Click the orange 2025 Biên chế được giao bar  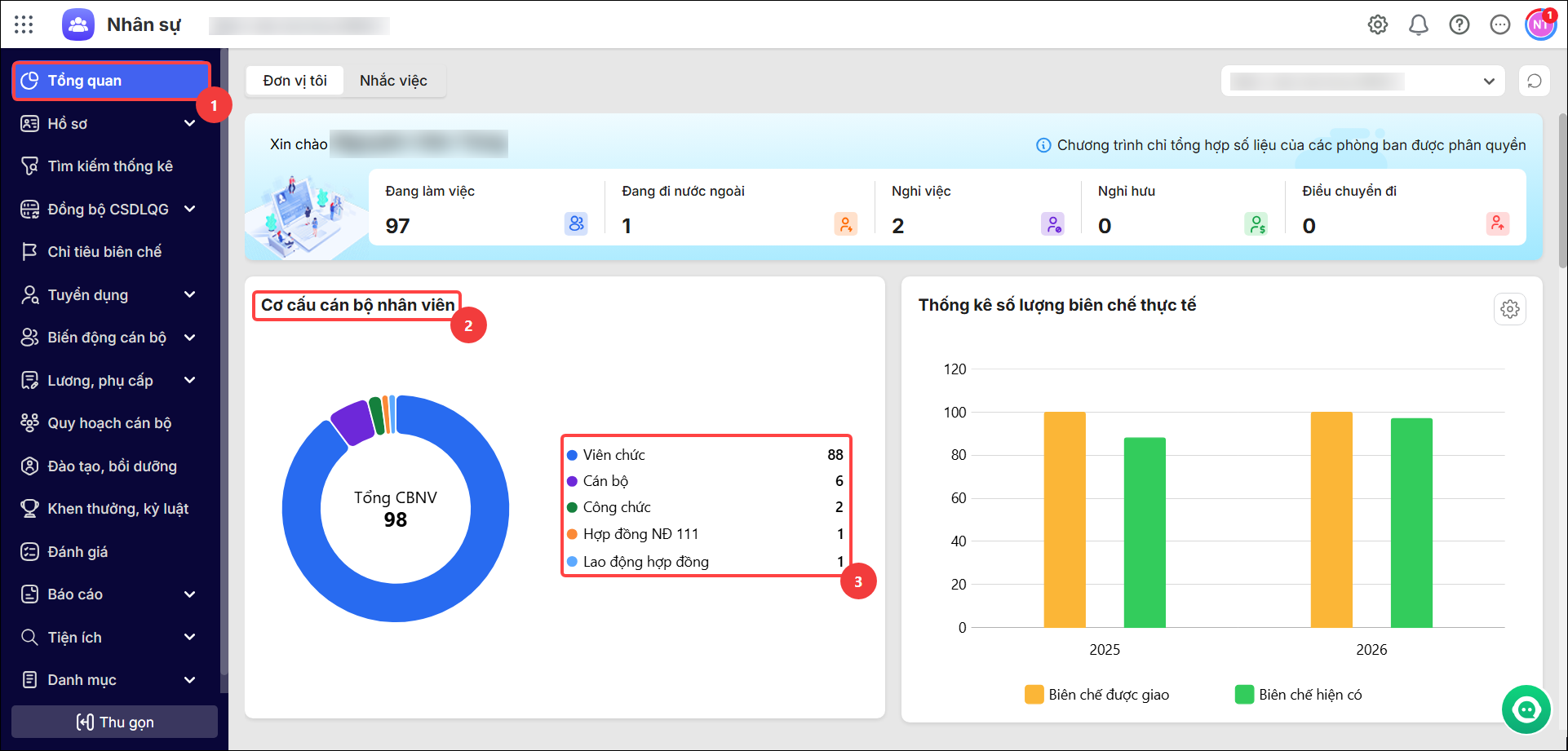[1065, 519]
